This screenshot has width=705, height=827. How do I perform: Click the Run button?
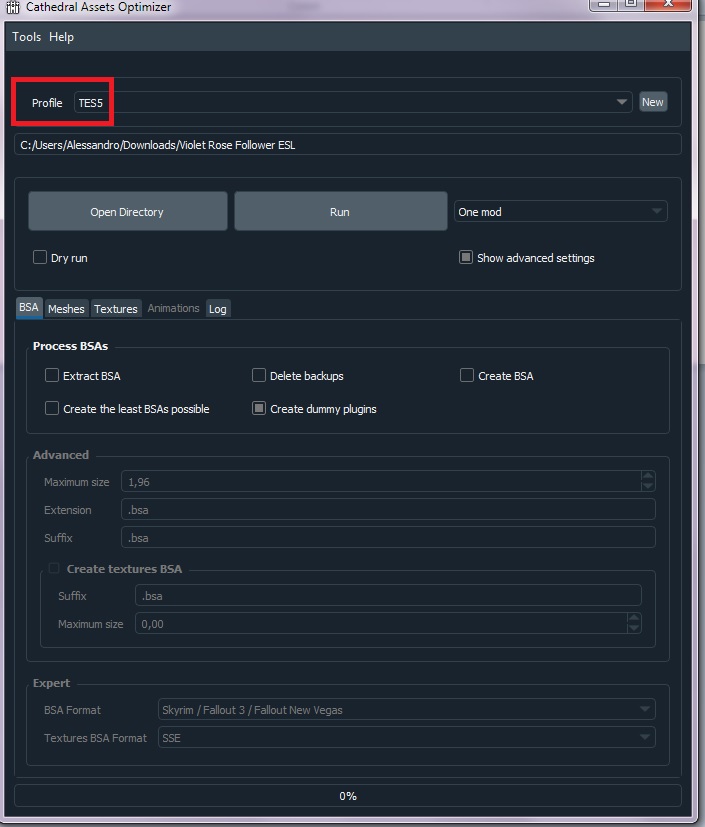click(x=341, y=211)
